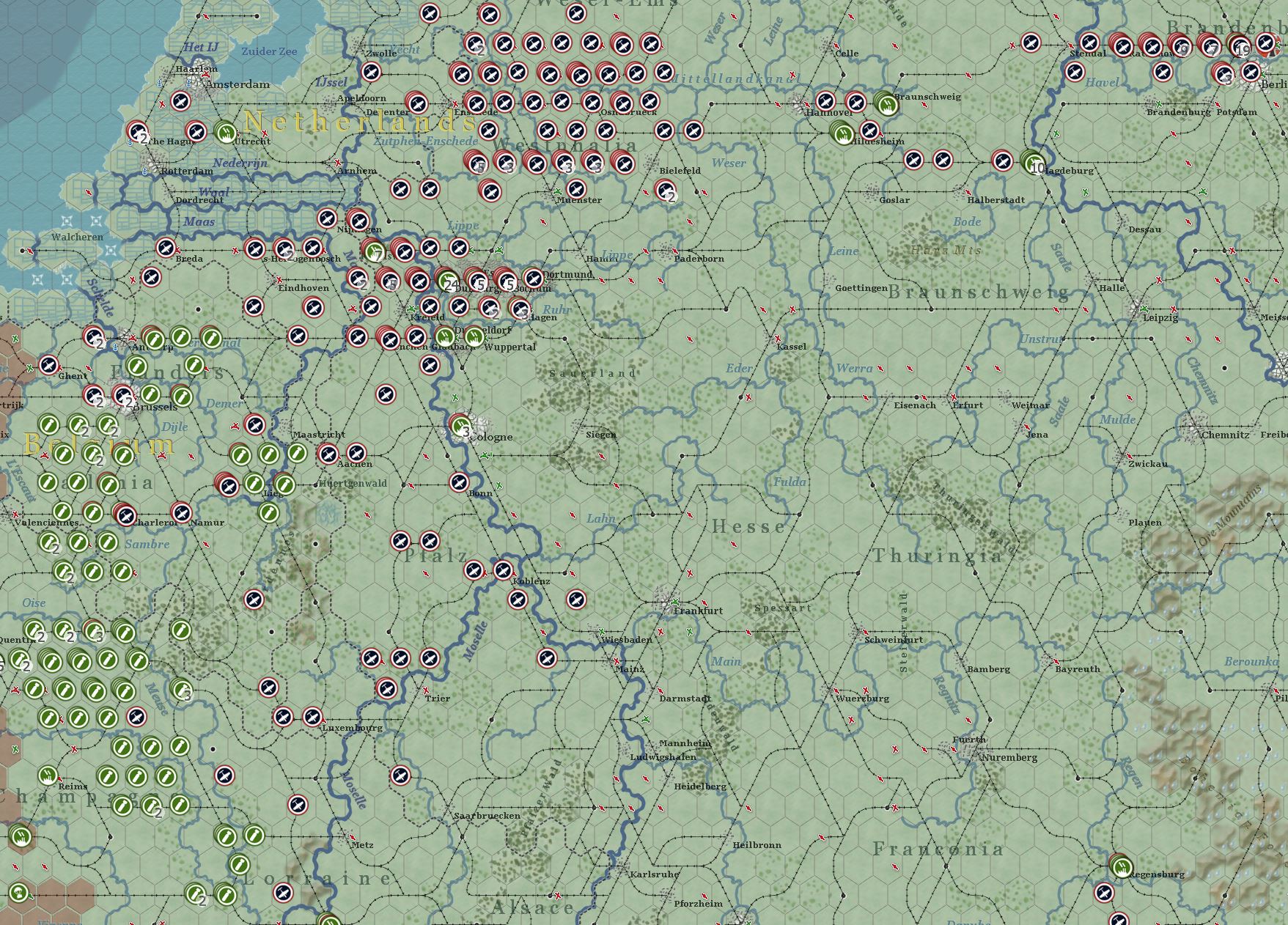Select the air unit above Zwolle
Viewport: 1288px width, 925px height.
(x=430, y=13)
